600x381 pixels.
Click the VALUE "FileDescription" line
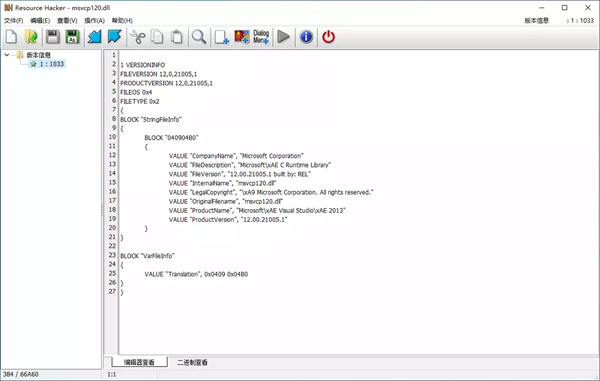[250, 165]
